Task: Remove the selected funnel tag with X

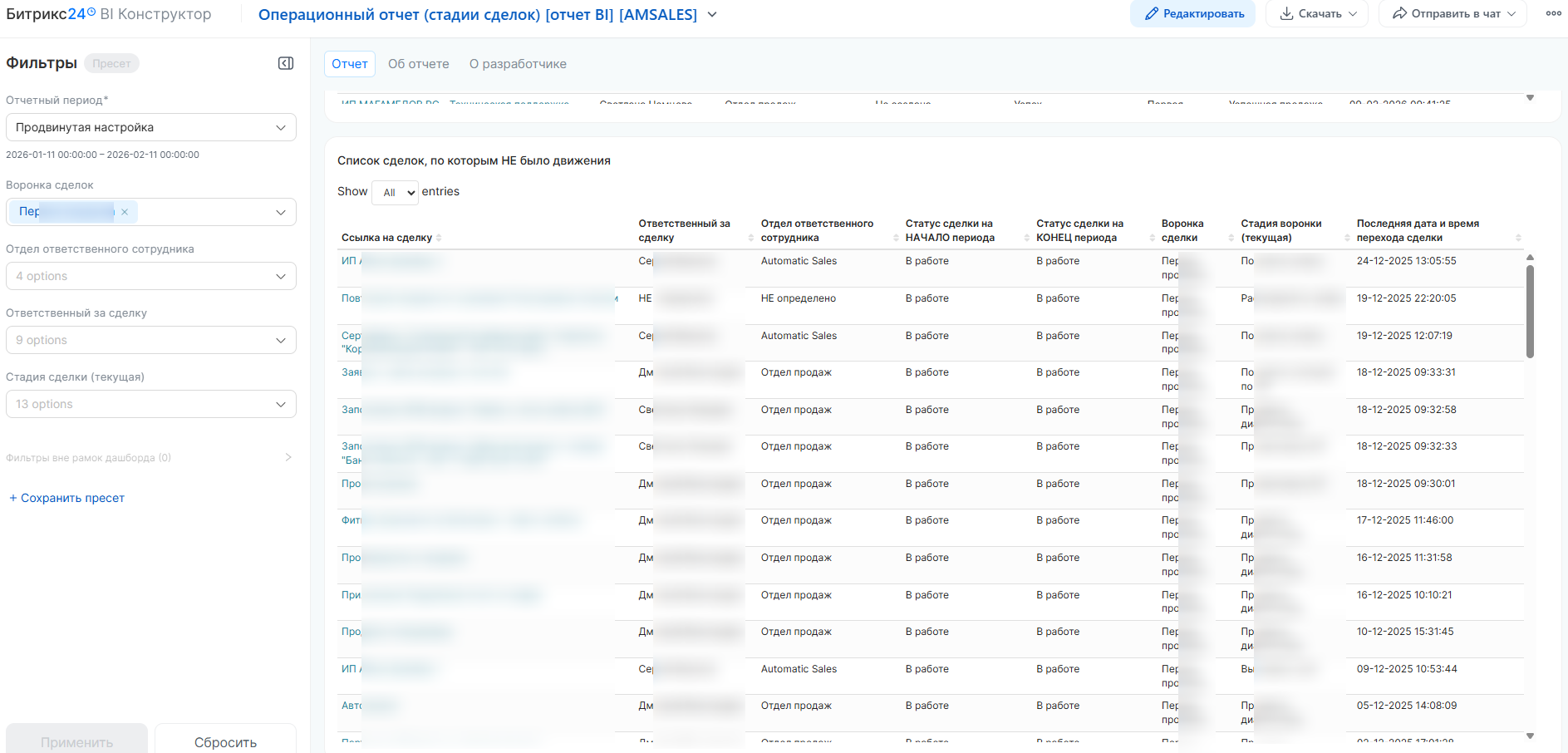Action: tap(125, 212)
